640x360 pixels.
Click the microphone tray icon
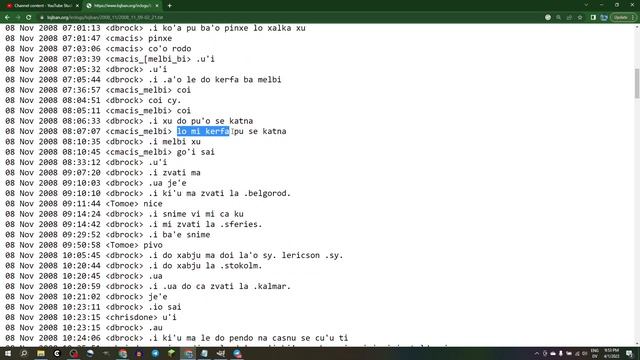561,353
